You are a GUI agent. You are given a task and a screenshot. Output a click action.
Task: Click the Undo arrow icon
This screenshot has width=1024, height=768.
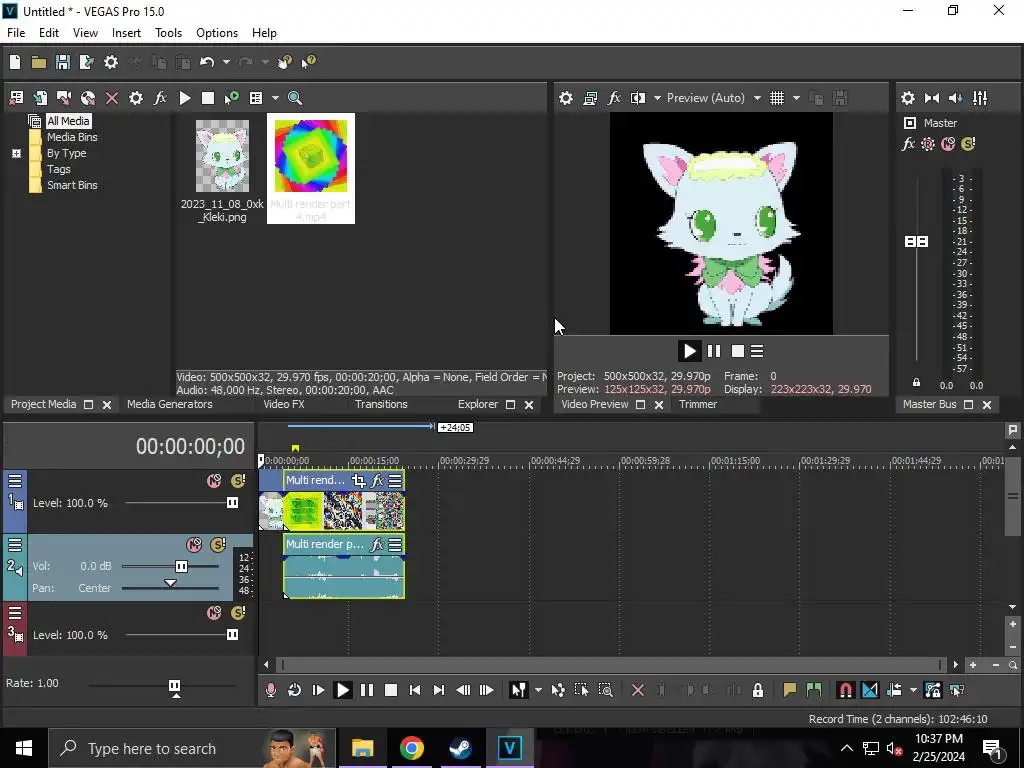(207, 62)
